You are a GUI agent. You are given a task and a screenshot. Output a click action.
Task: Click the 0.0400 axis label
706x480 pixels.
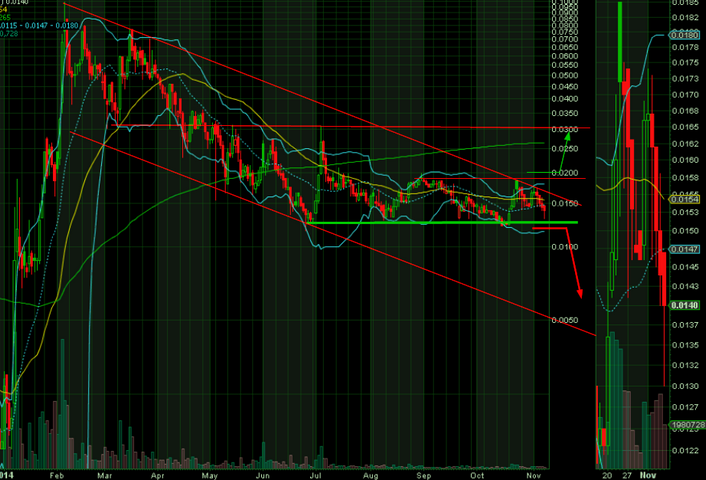[x=565, y=99]
